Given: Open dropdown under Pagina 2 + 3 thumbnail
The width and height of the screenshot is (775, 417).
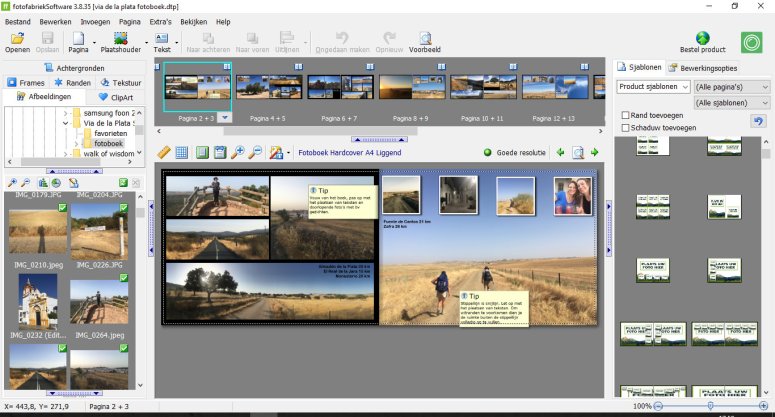Looking at the screenshot, I should [225, 118].
